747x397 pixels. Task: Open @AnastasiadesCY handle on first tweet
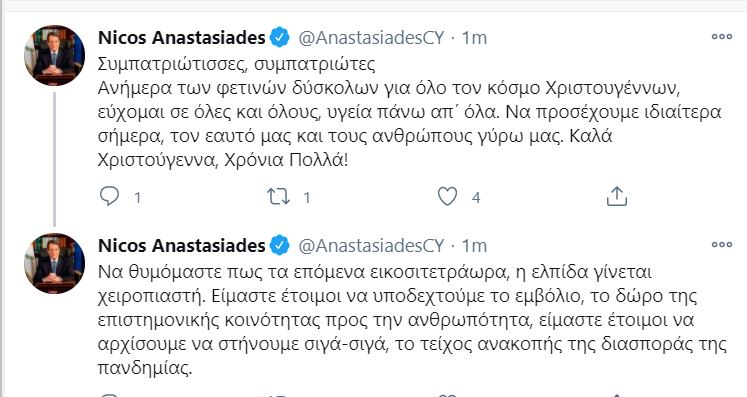coord(371,38)
